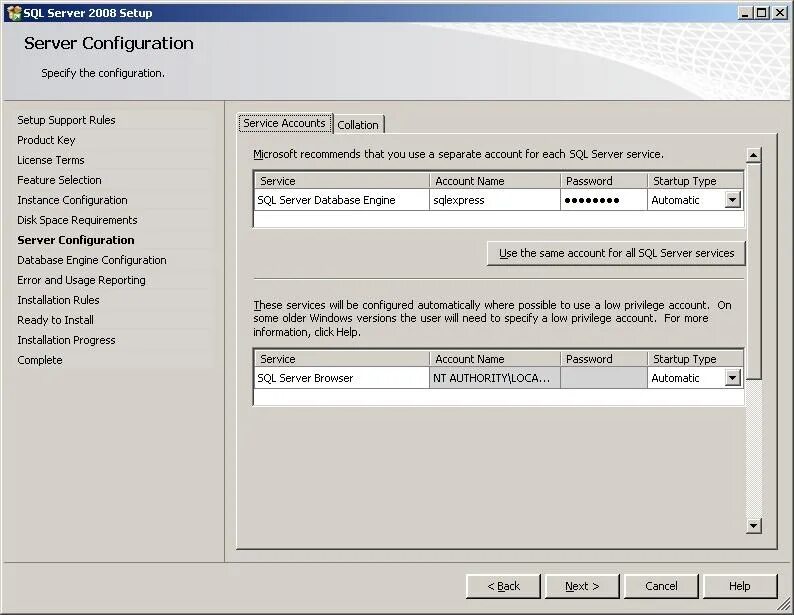Click the scroll down arrow in the panel
Image resolution: width=794 pixels, height=615 pixels.
(x=753, y=526)
